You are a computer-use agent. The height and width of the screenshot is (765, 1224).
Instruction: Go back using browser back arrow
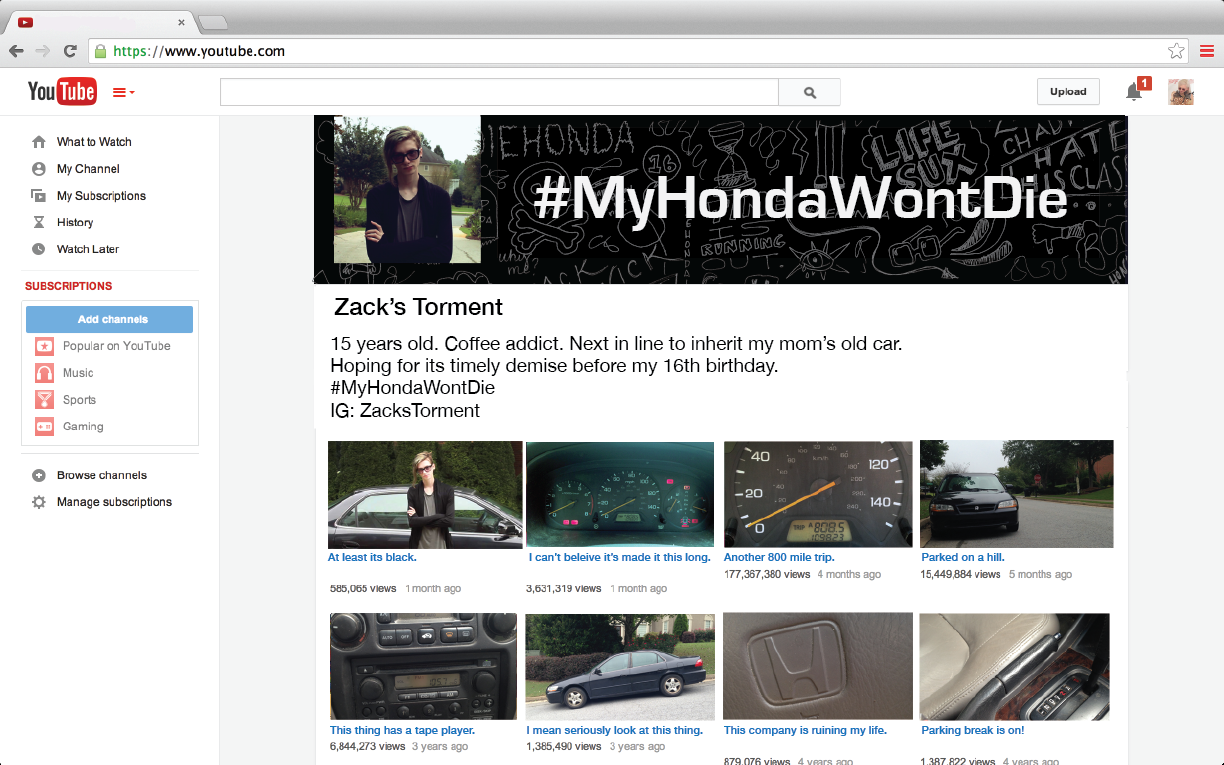17,51
